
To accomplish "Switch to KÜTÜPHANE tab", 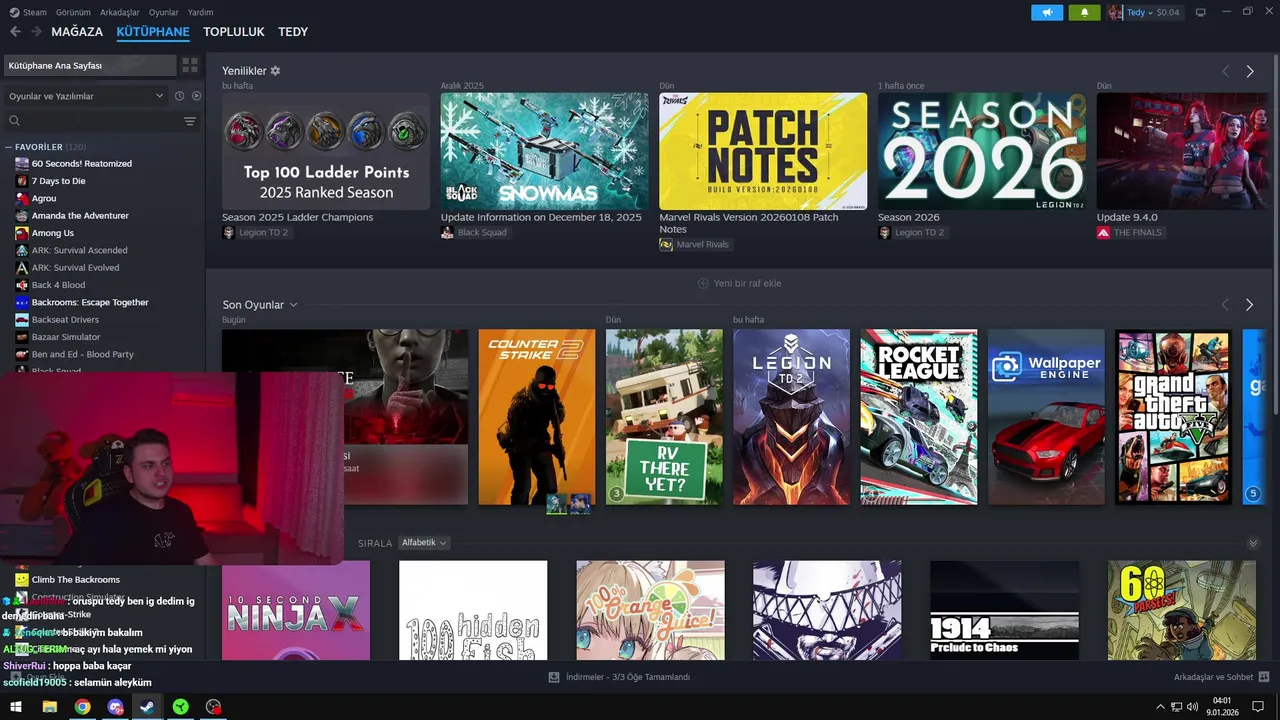I will click(153, 32).
